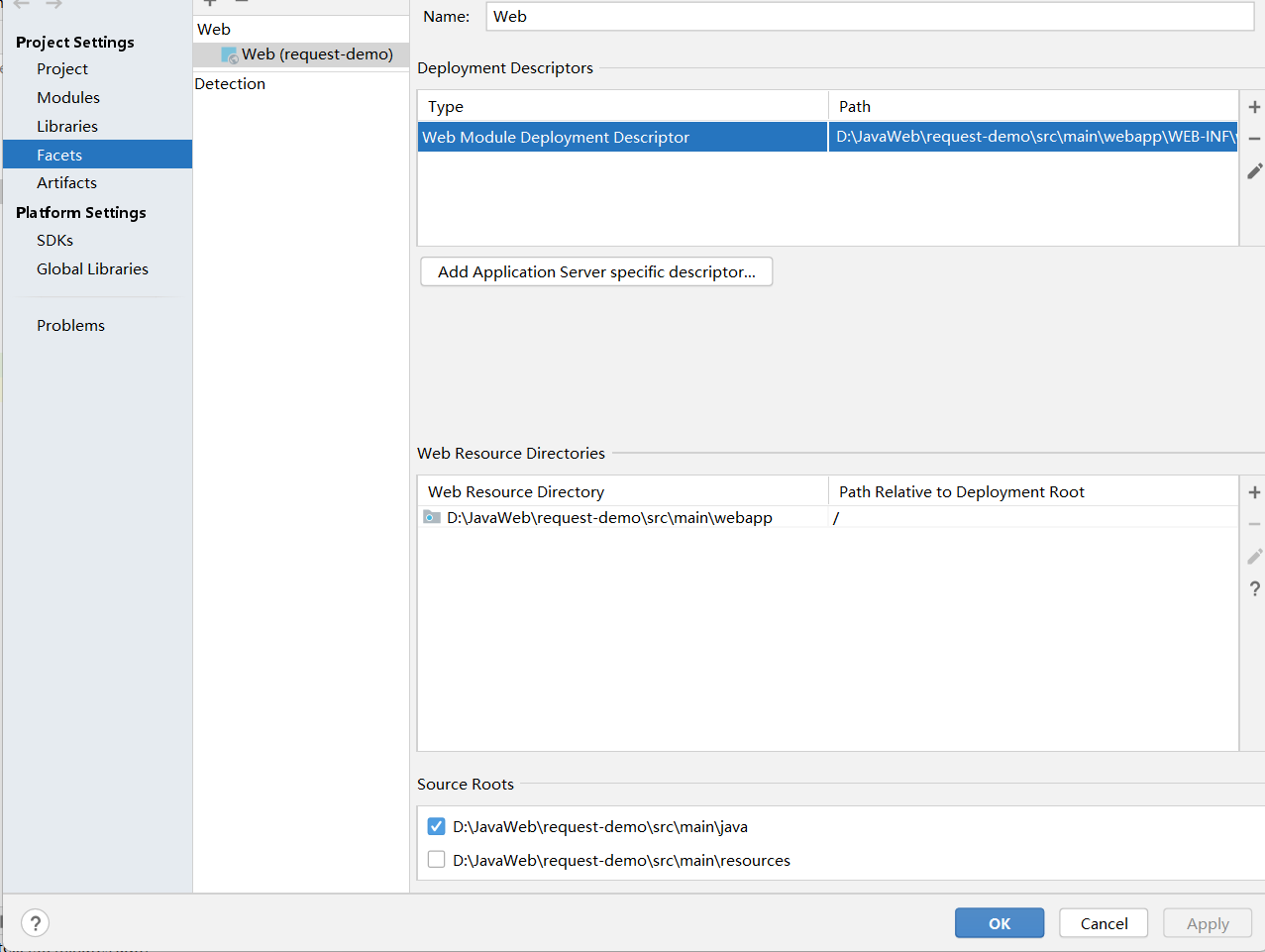This screenshot has height=952, width=1265.
Task: Open SDKs under Platform Settings
Action: (x=54, y=240)
